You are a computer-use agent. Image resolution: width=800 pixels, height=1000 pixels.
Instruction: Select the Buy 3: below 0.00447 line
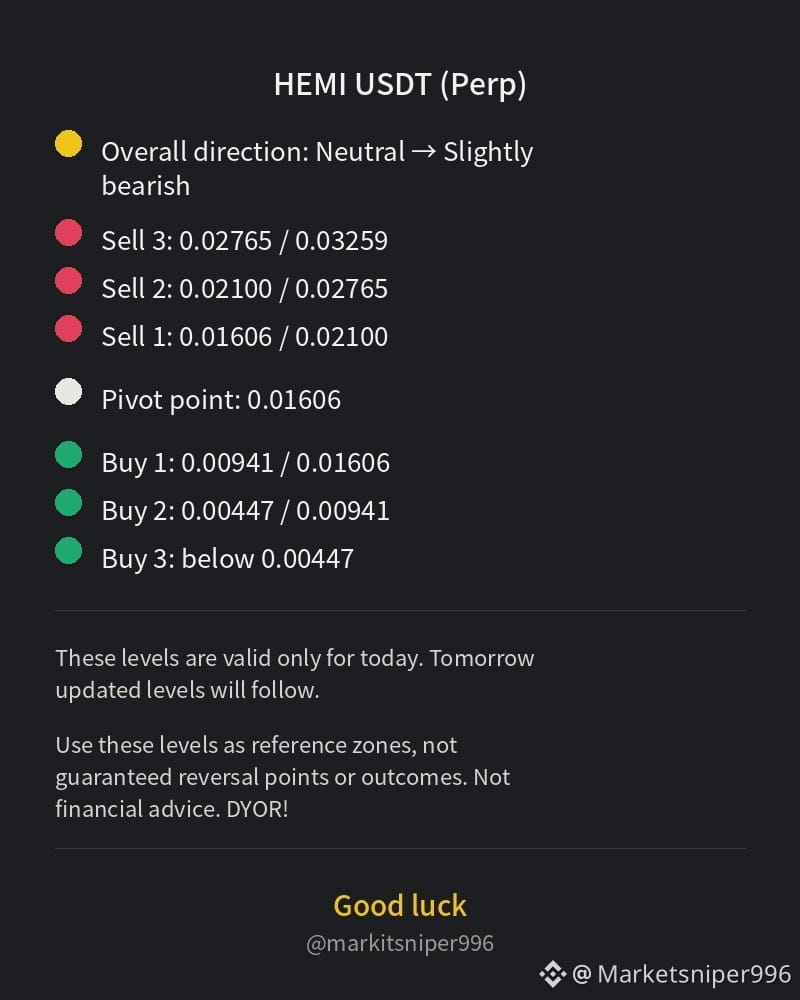(227, 559)
